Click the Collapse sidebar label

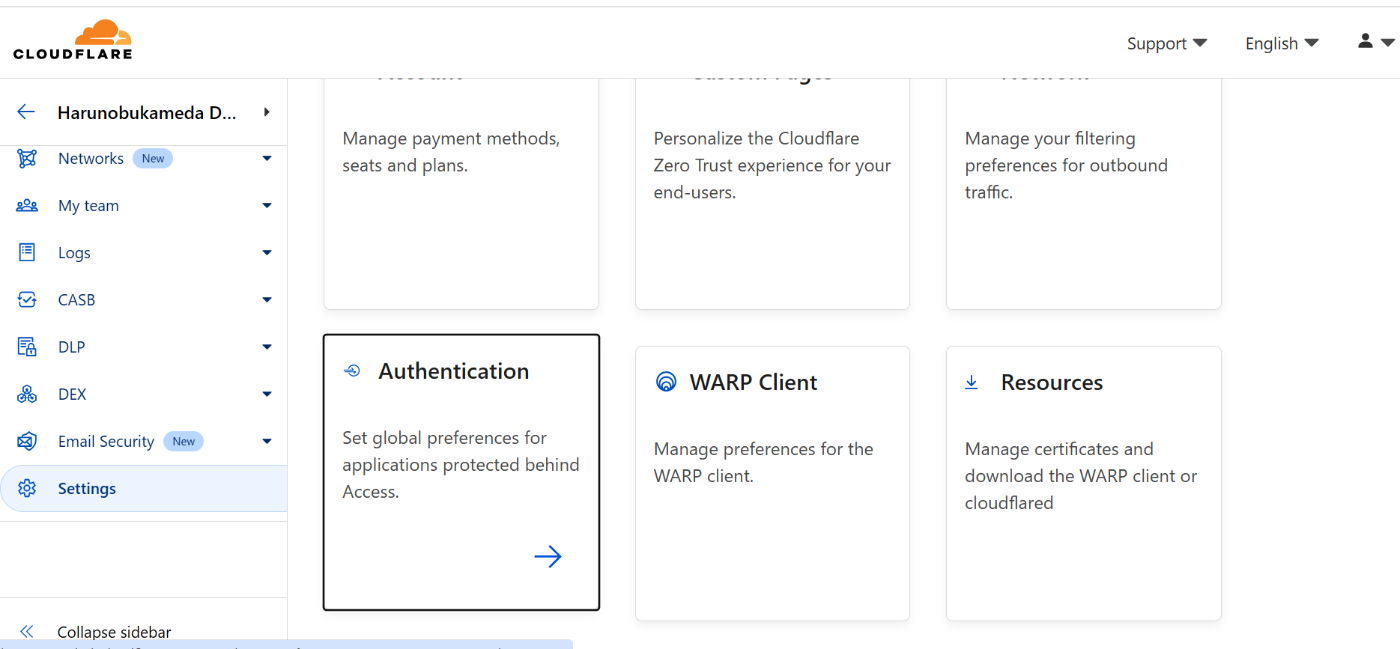click(x=114, y=632)
